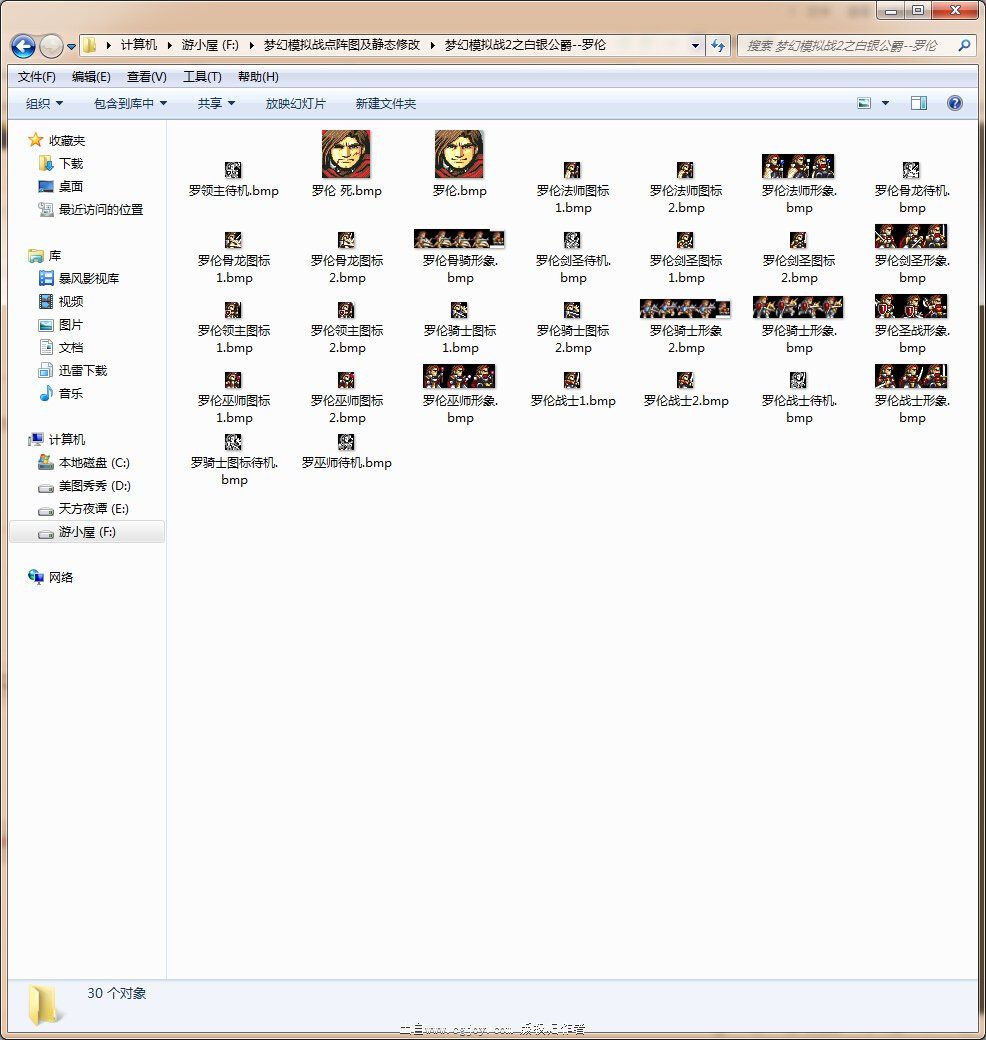Screen dimensions: 986x1040
Task: Click the 新建文件夹 button
Action: (385, 103)
